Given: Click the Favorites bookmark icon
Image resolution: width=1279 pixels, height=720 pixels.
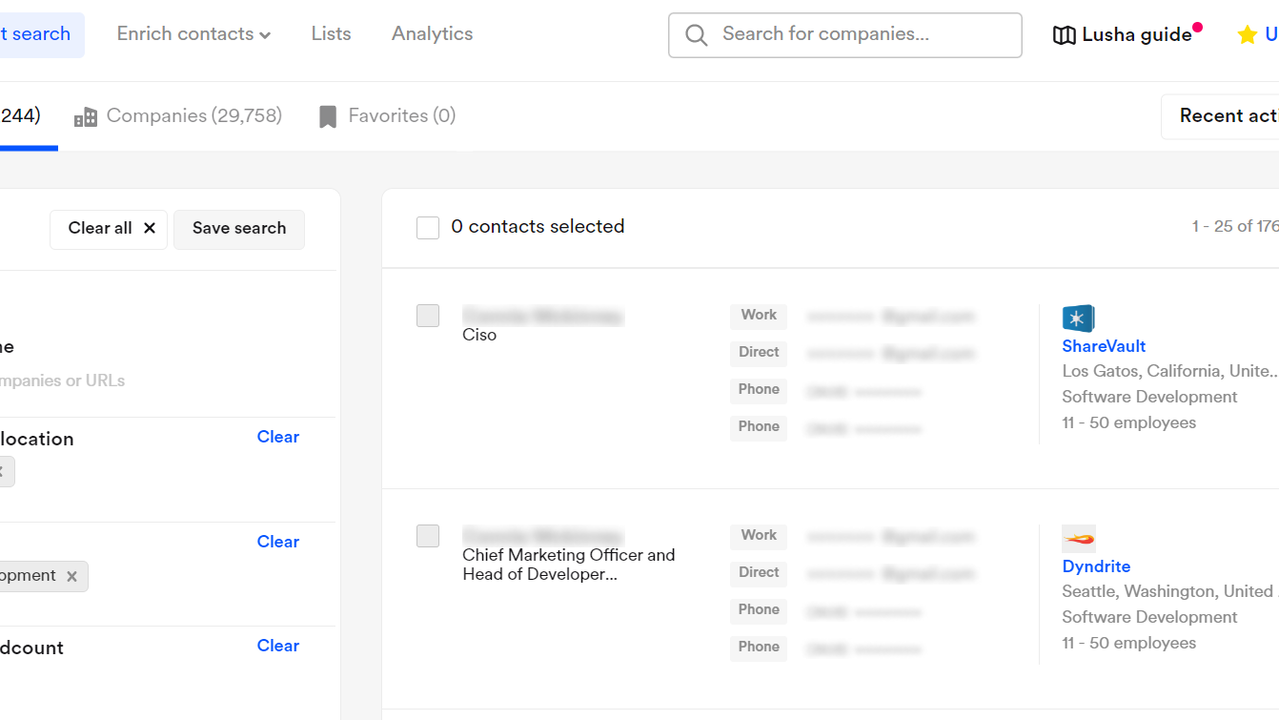Looking at the screenshot, I should [x=328, y=117].
